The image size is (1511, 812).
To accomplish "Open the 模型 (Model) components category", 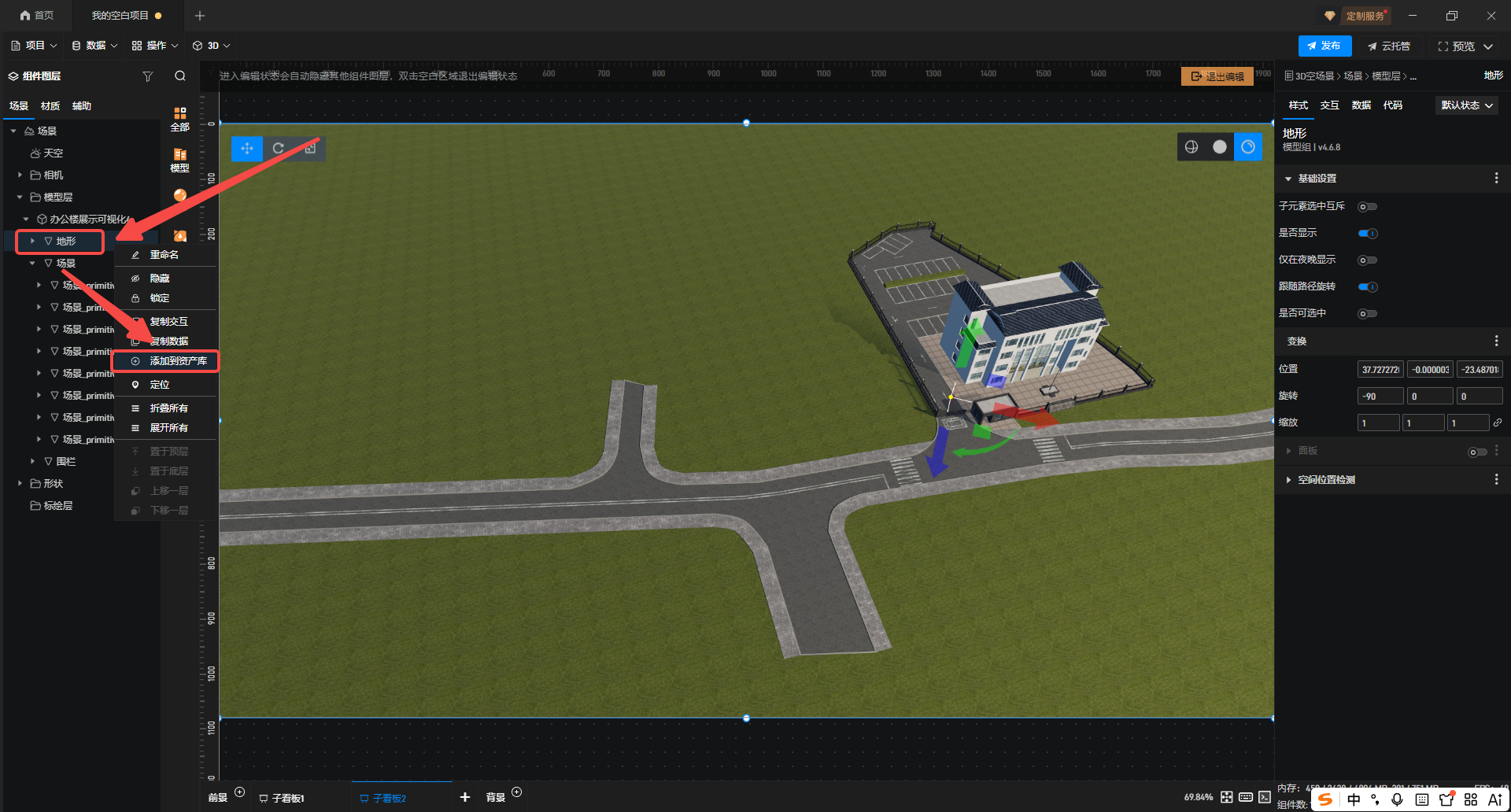I will [x=179, y=160].
